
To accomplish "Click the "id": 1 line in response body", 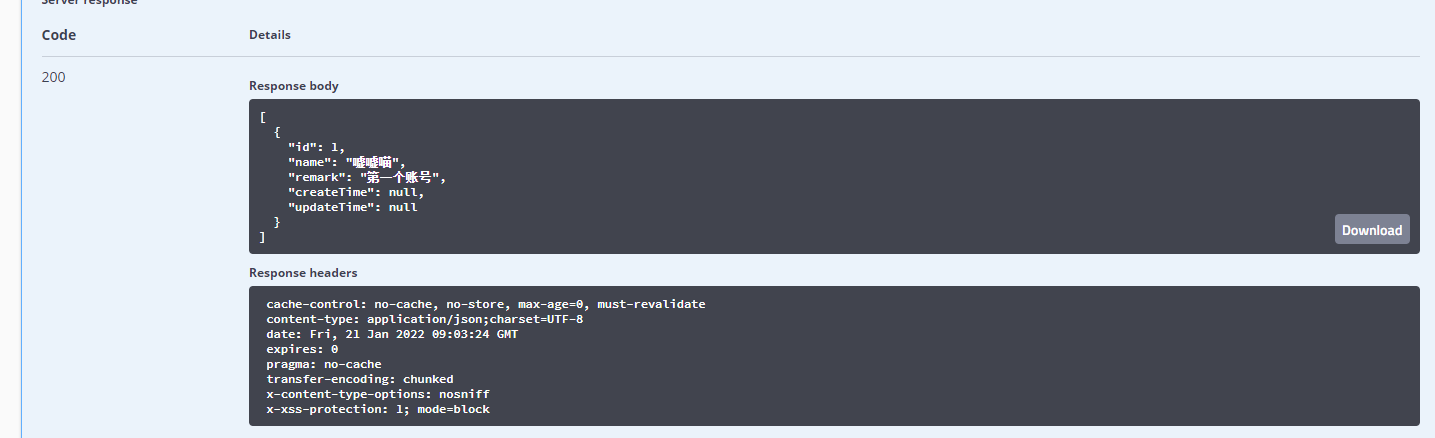I will point(316,147).
